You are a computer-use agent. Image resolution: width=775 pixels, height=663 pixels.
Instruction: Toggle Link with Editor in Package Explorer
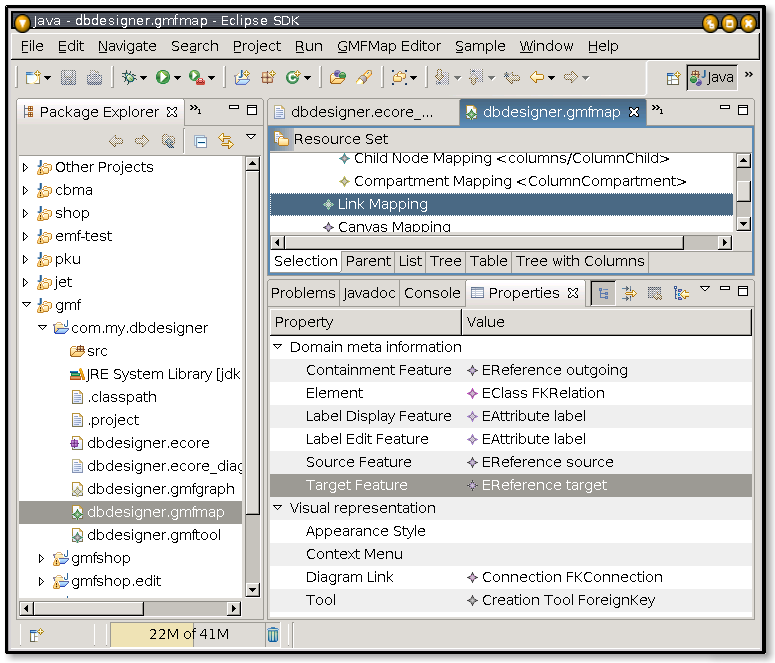(225, 141)
